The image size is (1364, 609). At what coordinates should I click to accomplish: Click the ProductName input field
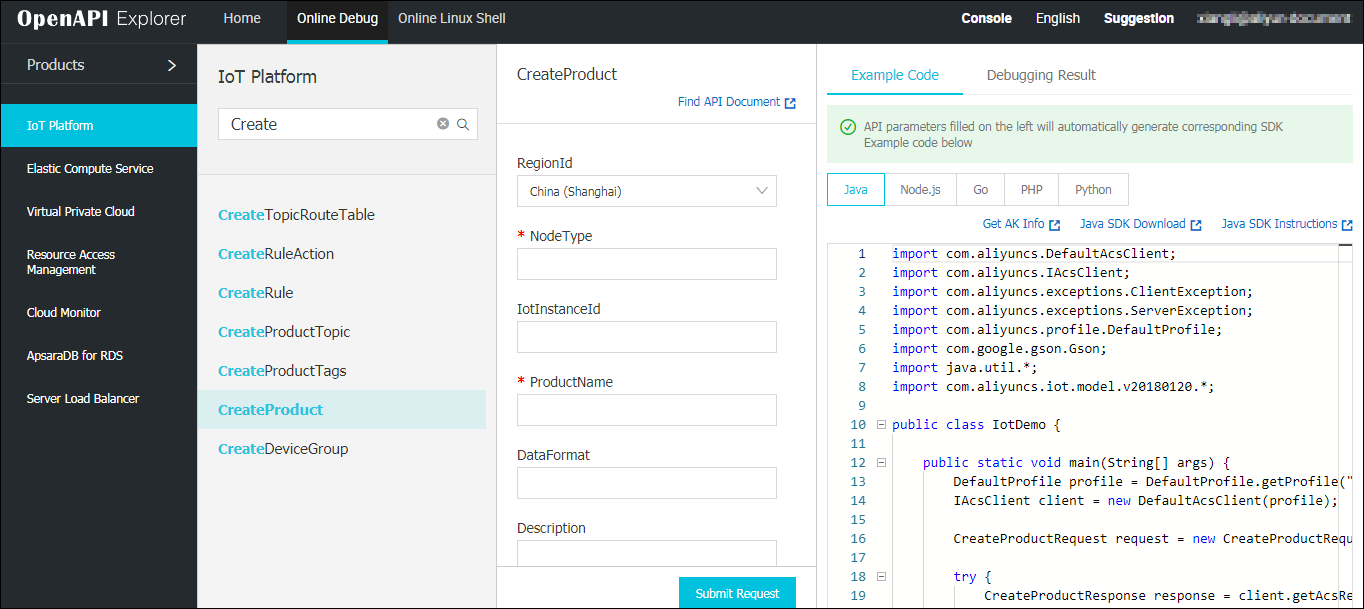coord(646,410)
